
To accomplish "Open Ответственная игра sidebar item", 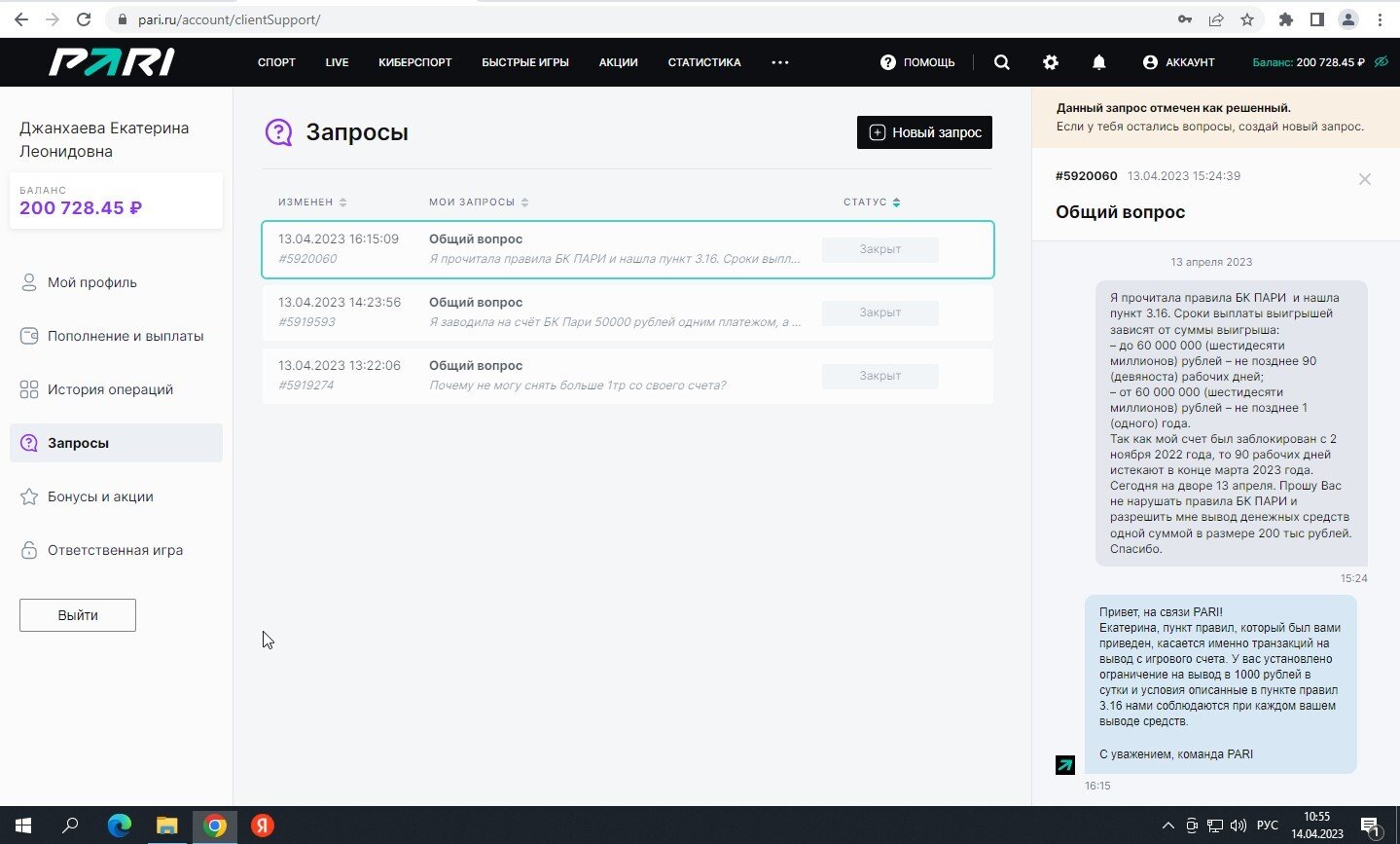I will coord(115,550).
